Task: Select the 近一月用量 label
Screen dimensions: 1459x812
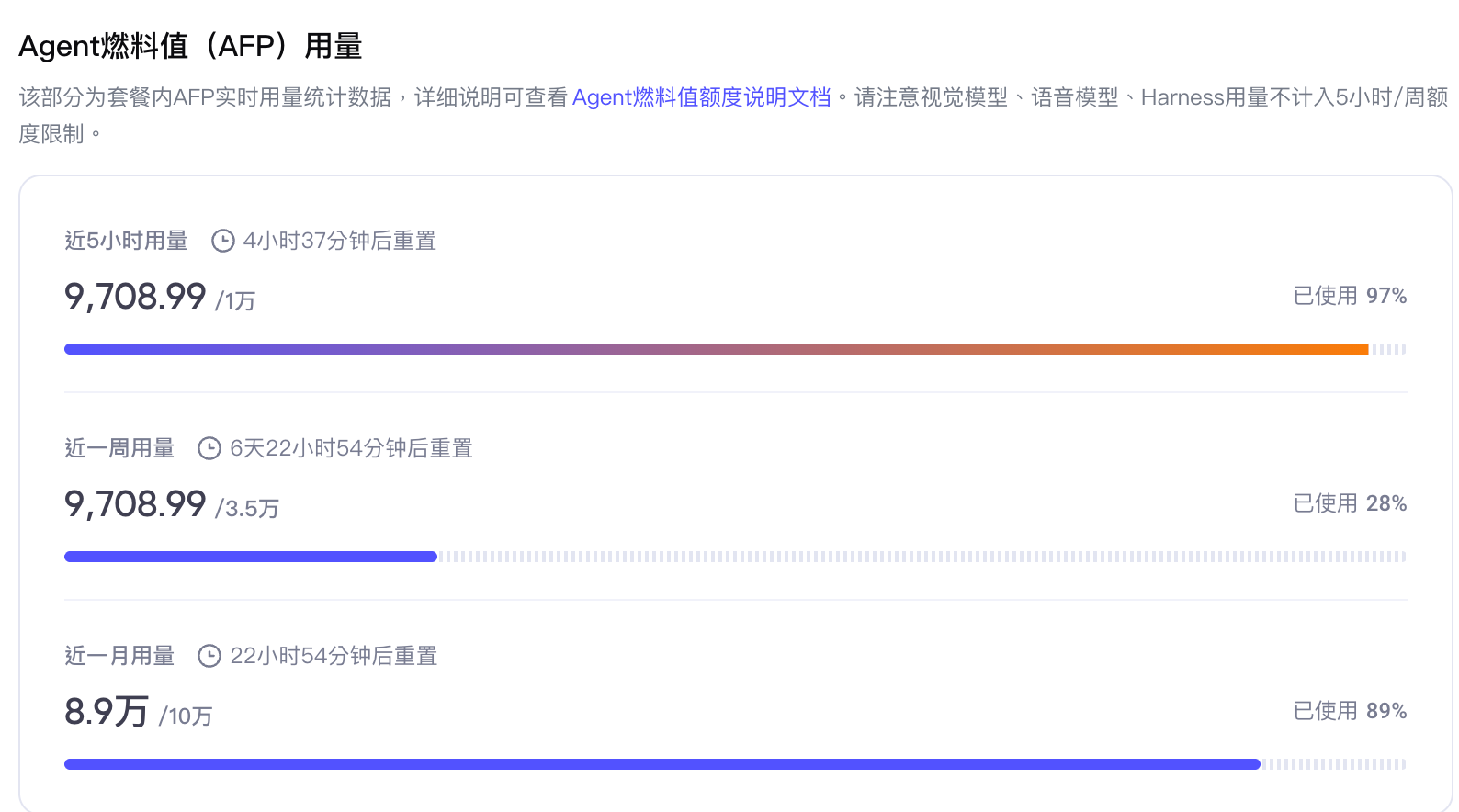Action: [x=119, y=656]
